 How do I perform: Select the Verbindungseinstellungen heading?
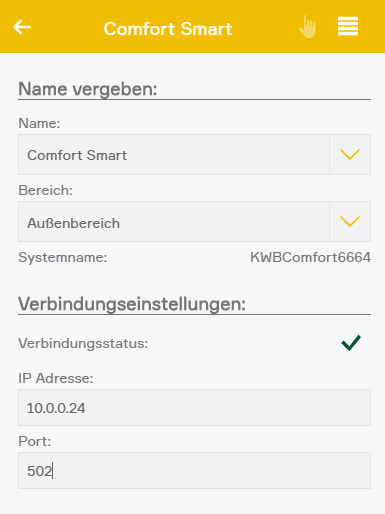click(132, 304)
